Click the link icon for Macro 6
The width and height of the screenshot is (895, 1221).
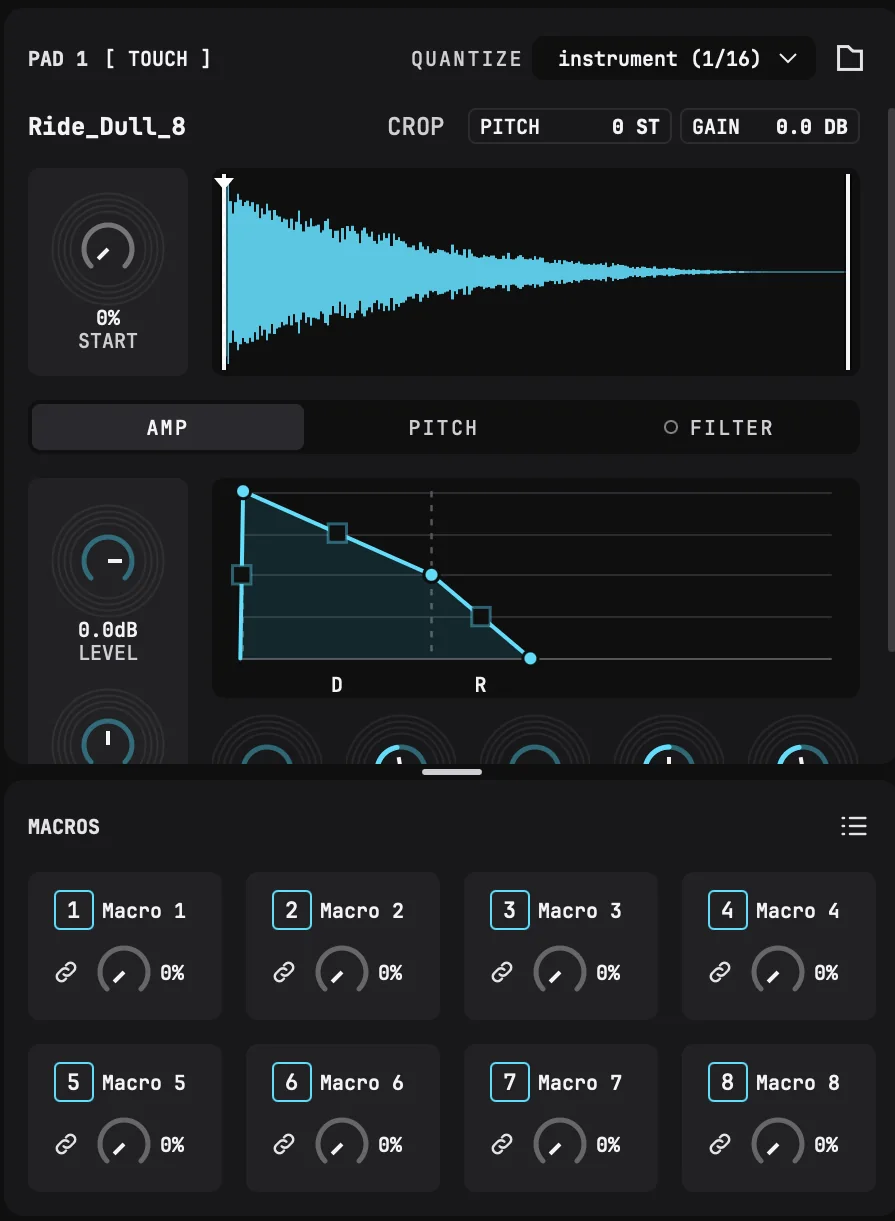click(x=284, y=1144)
